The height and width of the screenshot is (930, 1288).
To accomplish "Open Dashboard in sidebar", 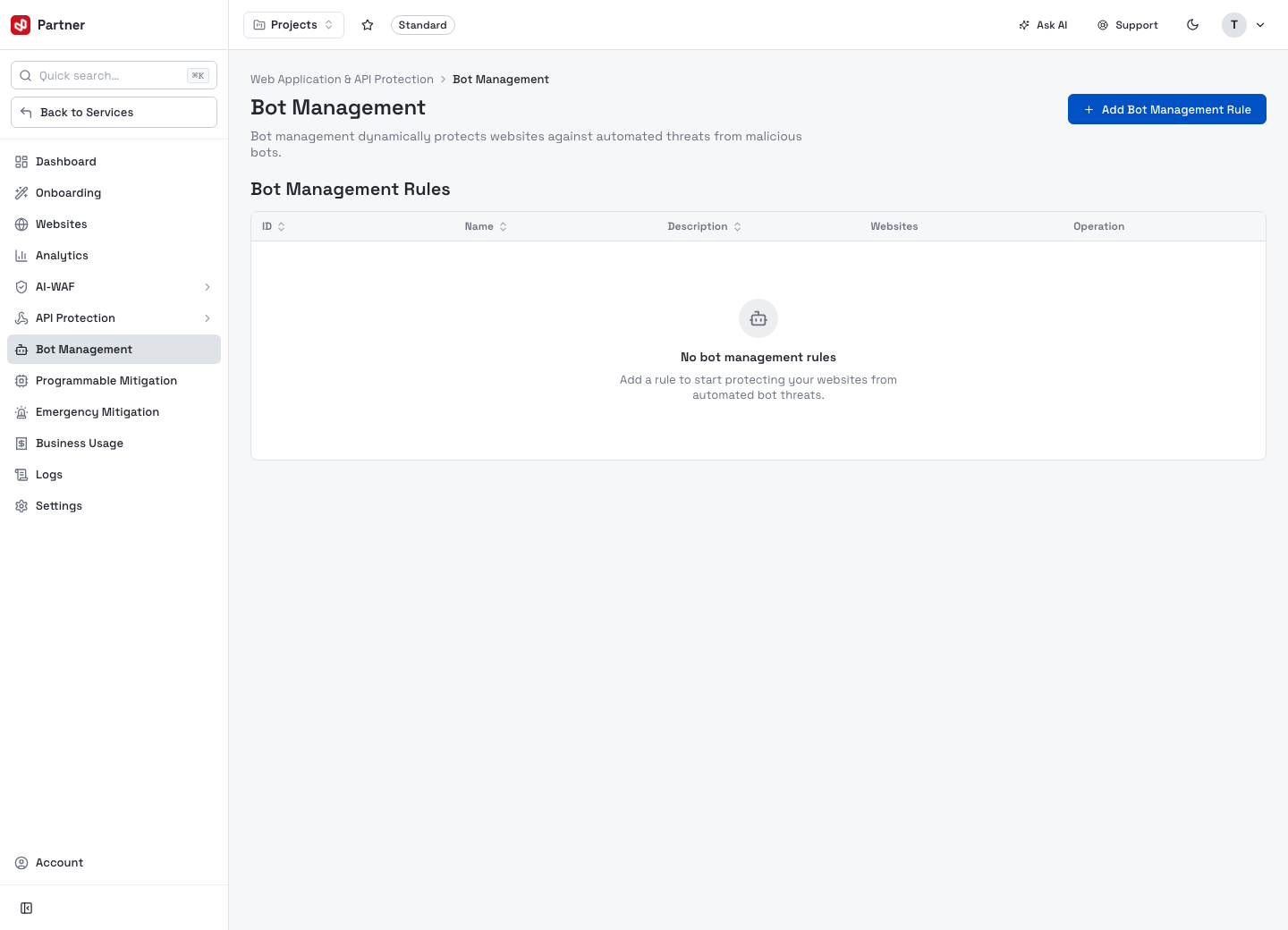I will (114, 162).
